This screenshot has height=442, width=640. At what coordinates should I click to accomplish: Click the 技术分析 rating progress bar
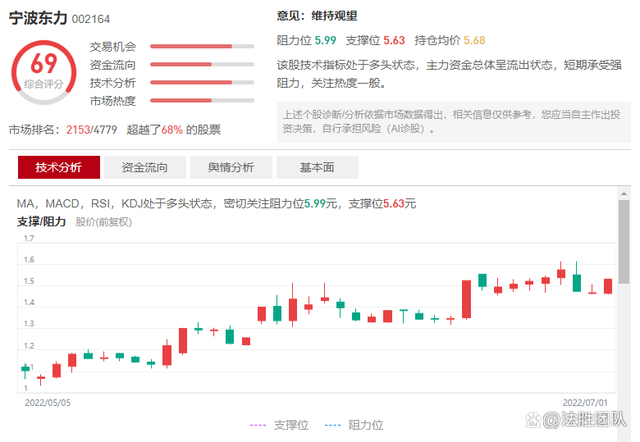[x=202, y=82]
